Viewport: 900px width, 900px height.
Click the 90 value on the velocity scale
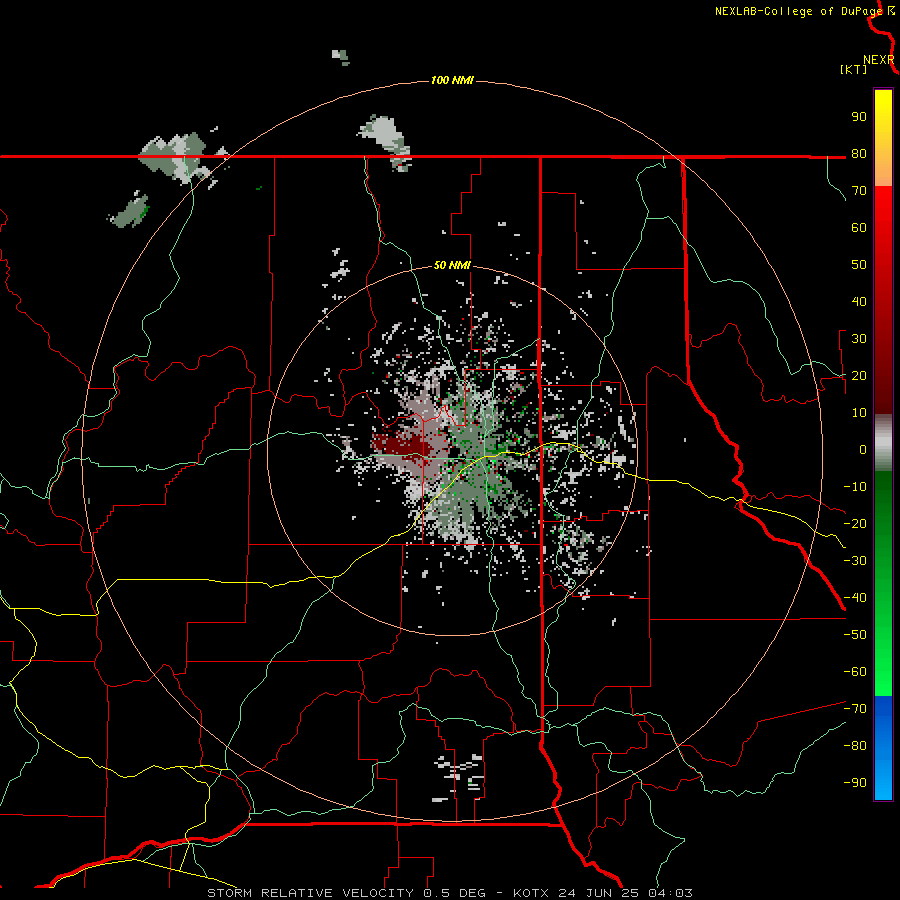pos(859,117)
